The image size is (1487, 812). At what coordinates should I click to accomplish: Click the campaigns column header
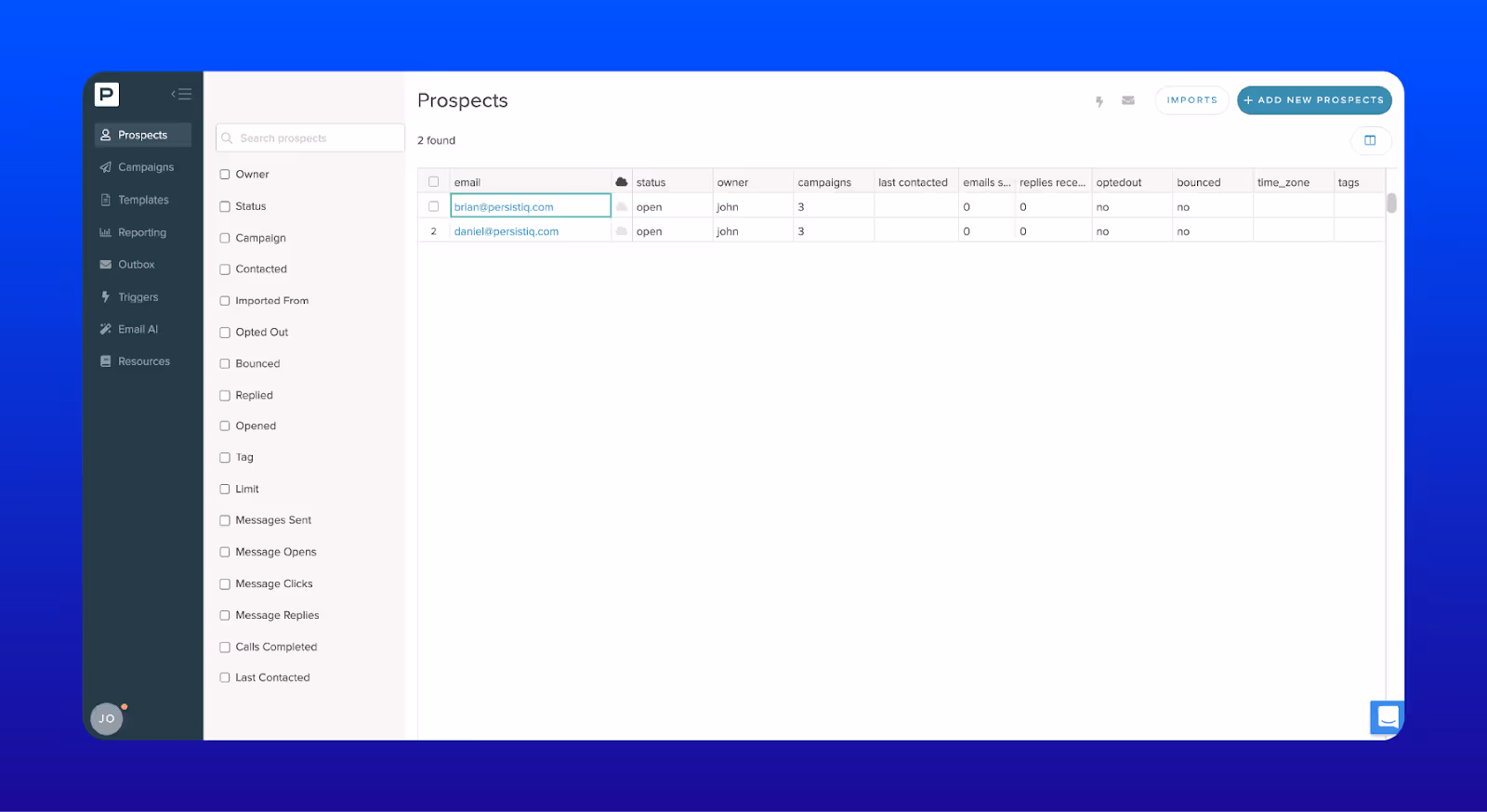(835, 182)
